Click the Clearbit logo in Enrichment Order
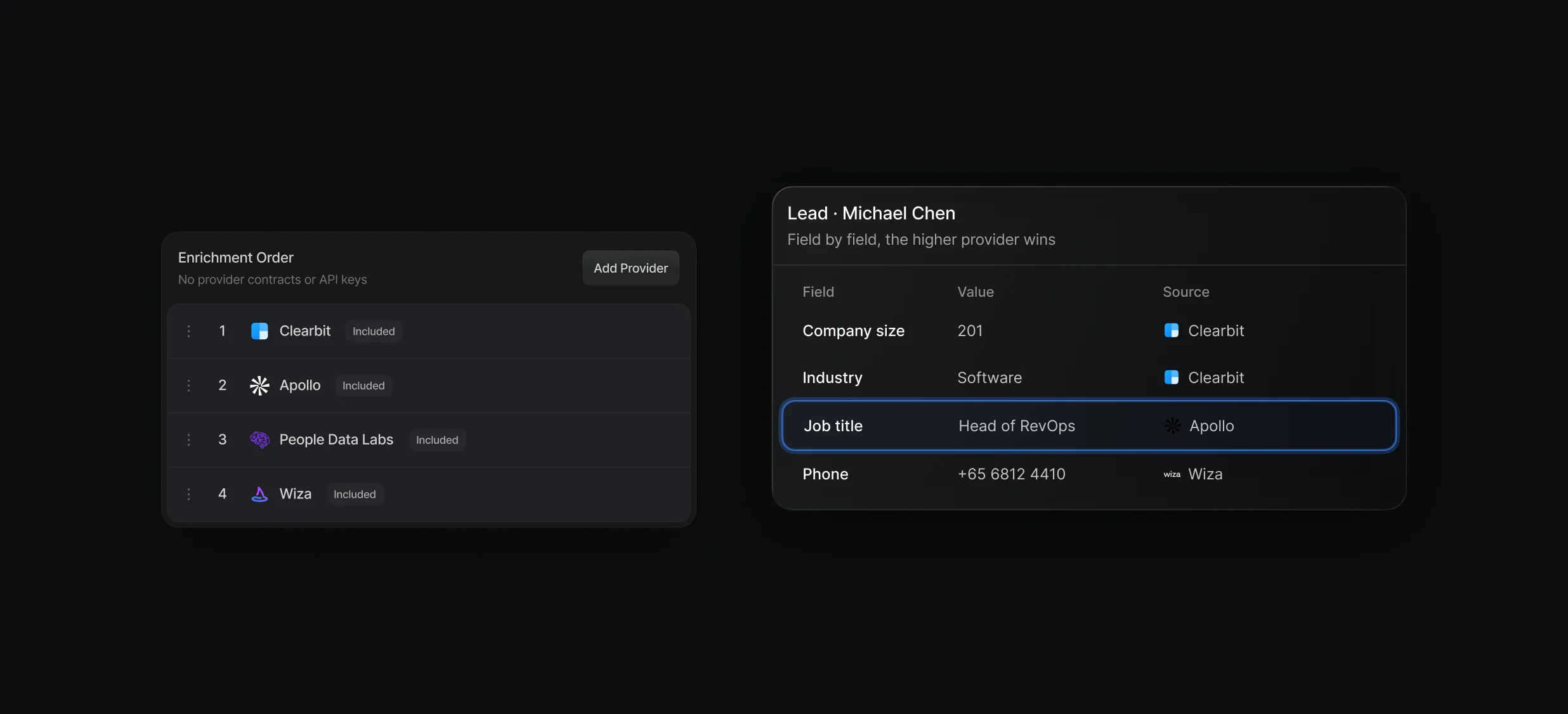Viewport: 1568px width, 714px height. [259, 331]
